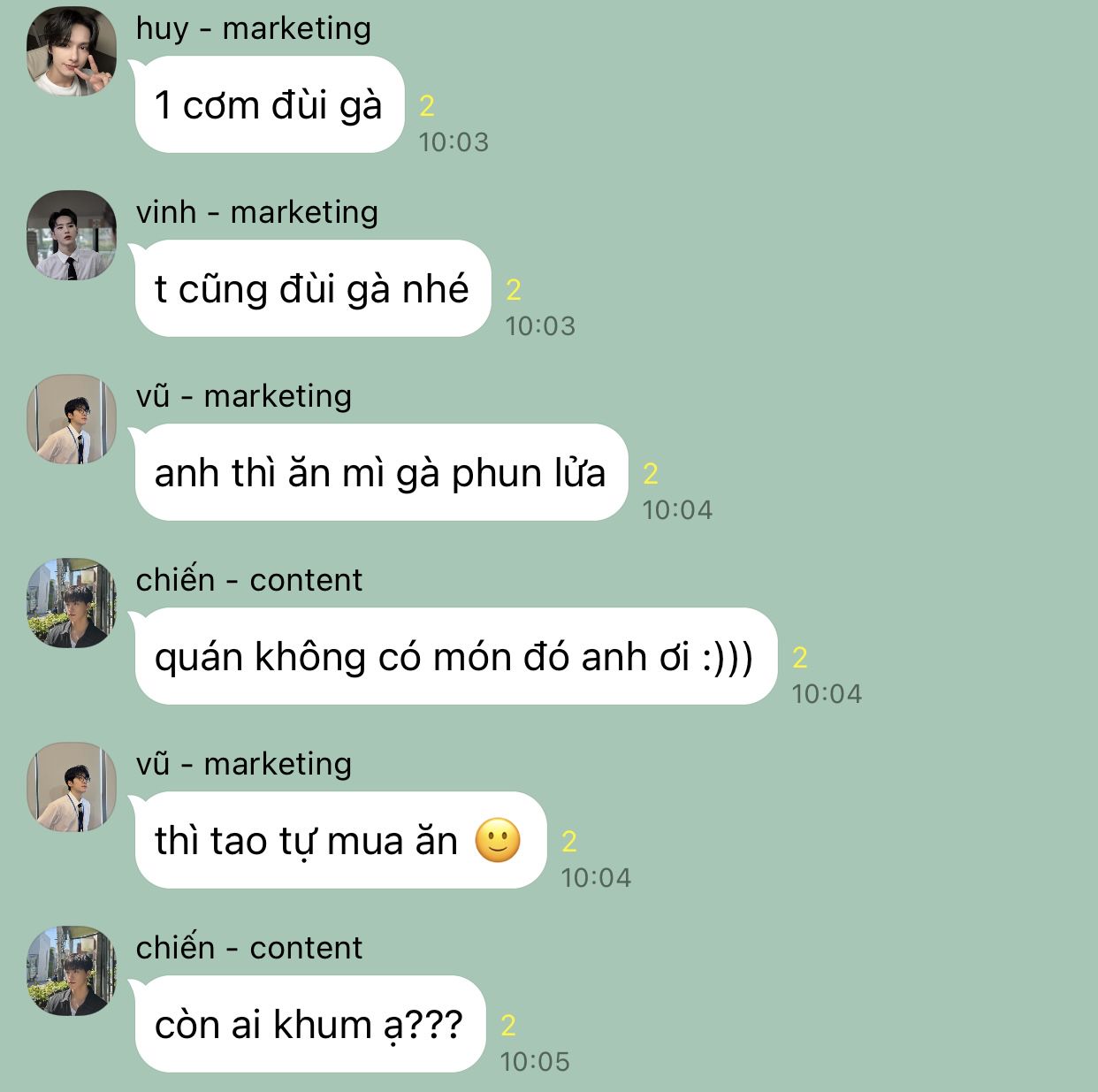
Task: Select the '1 cơm đùi gà' message bubble
Action: (269, 104)
